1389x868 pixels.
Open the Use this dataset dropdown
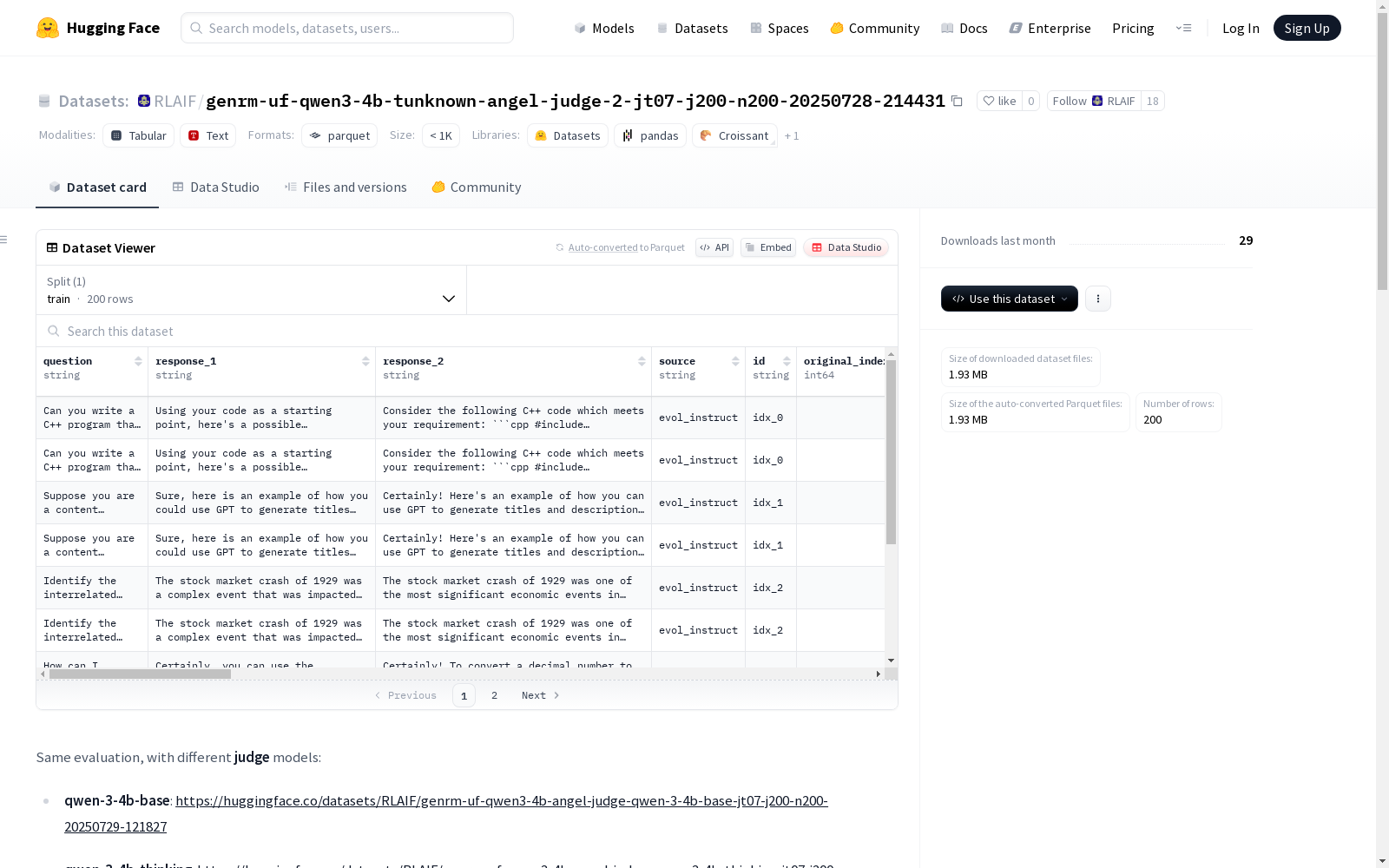[1009, 299]
